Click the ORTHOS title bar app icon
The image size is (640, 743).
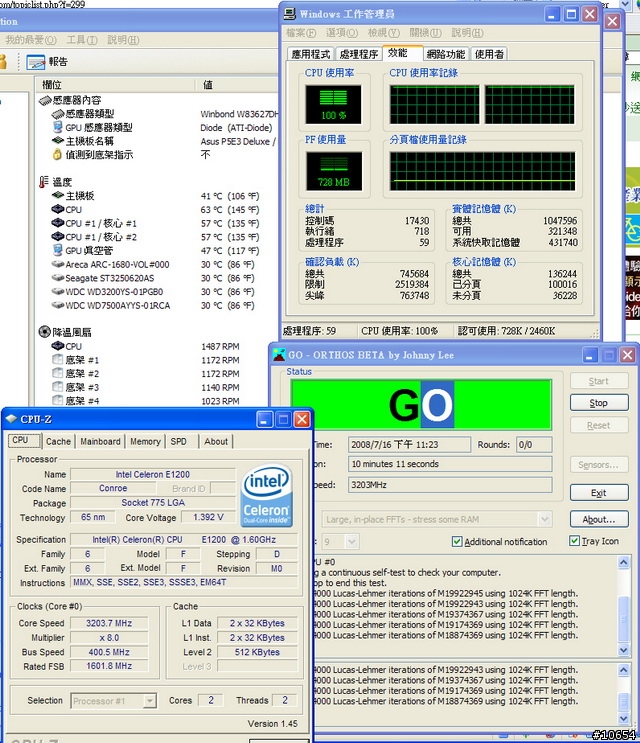(279, 354)
